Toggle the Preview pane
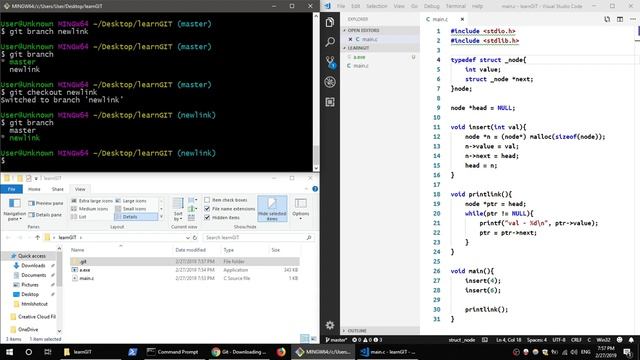 [x=46, y=203]
